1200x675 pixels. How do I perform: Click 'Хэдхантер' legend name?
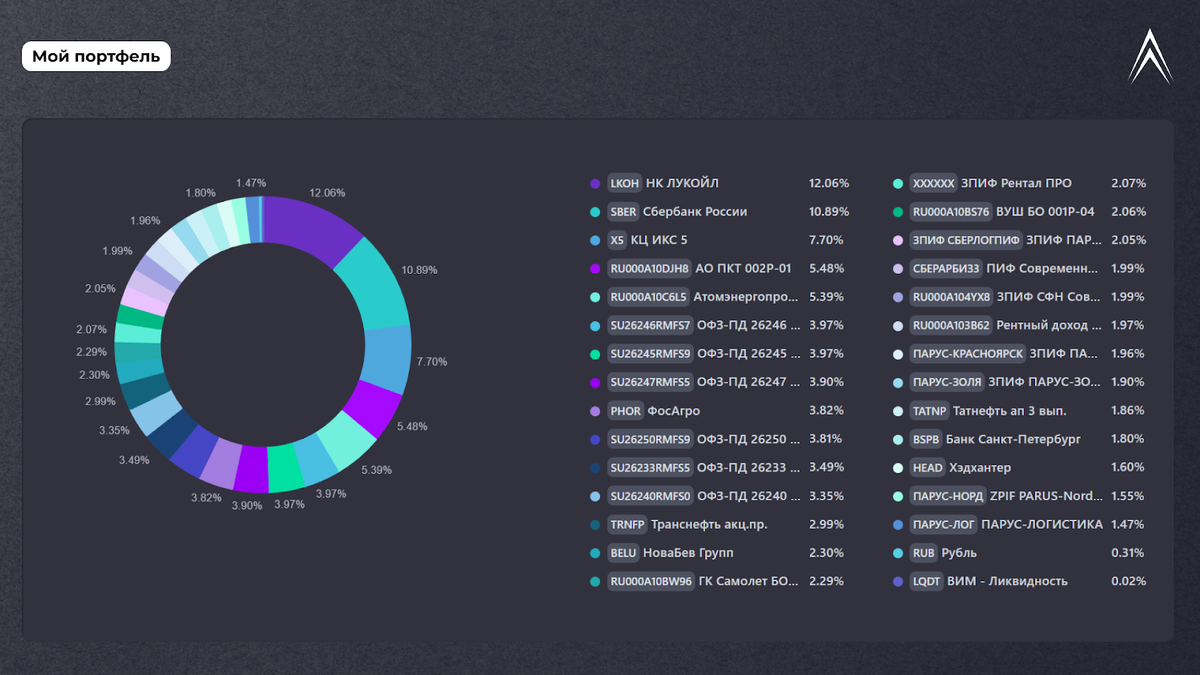point(979,467)
